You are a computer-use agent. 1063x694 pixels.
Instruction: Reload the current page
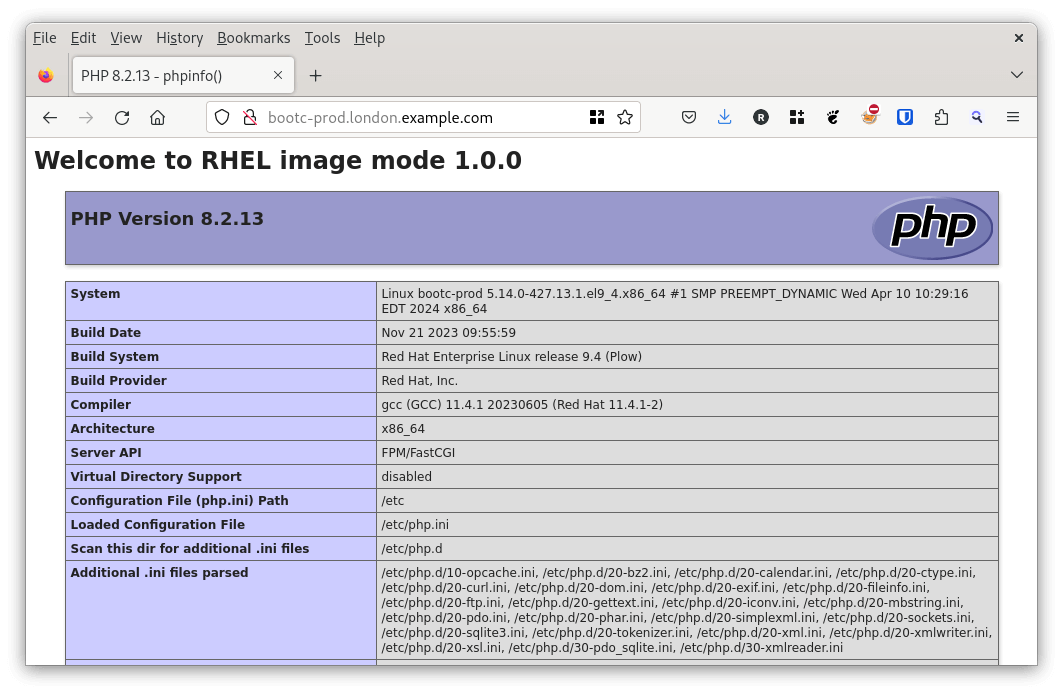(x=122, y=118)
